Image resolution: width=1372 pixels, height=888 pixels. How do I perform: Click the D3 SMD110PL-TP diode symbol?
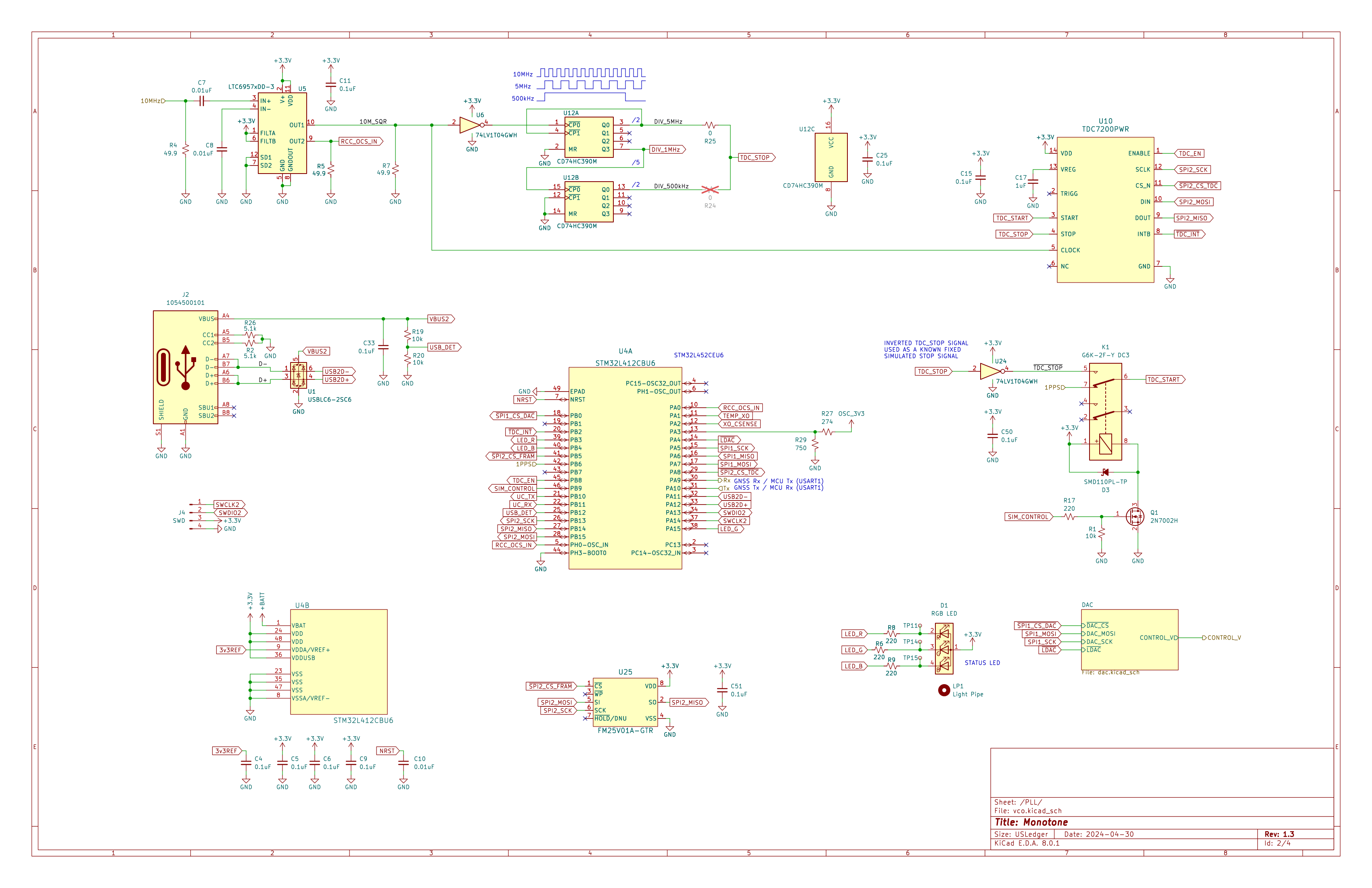1105,472
